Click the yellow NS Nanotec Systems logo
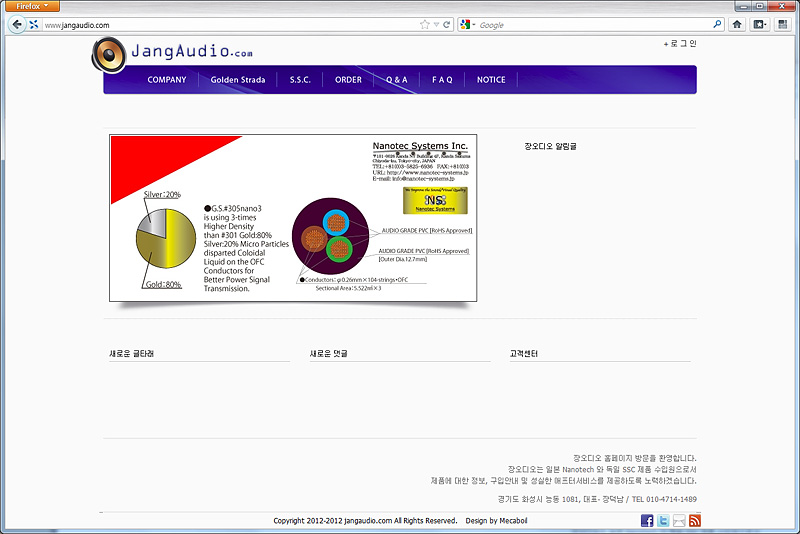 pyautogui.click(x=435, y=200)
